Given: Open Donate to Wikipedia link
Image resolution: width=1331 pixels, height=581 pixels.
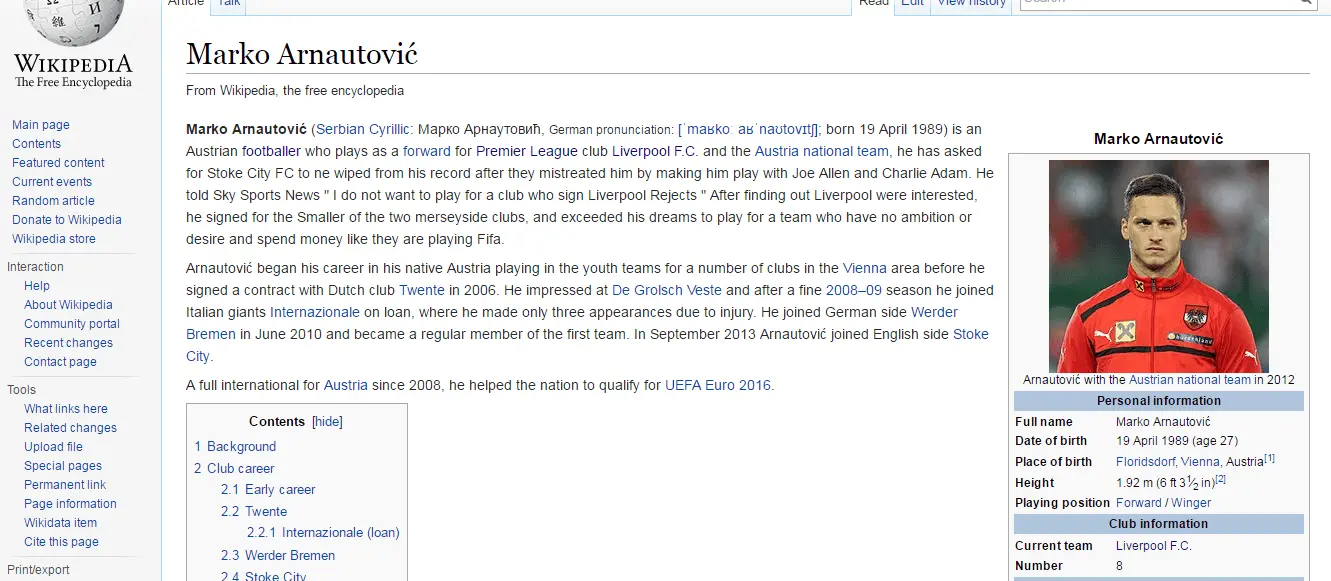Looking at the screenshot, I should (67, 220).
